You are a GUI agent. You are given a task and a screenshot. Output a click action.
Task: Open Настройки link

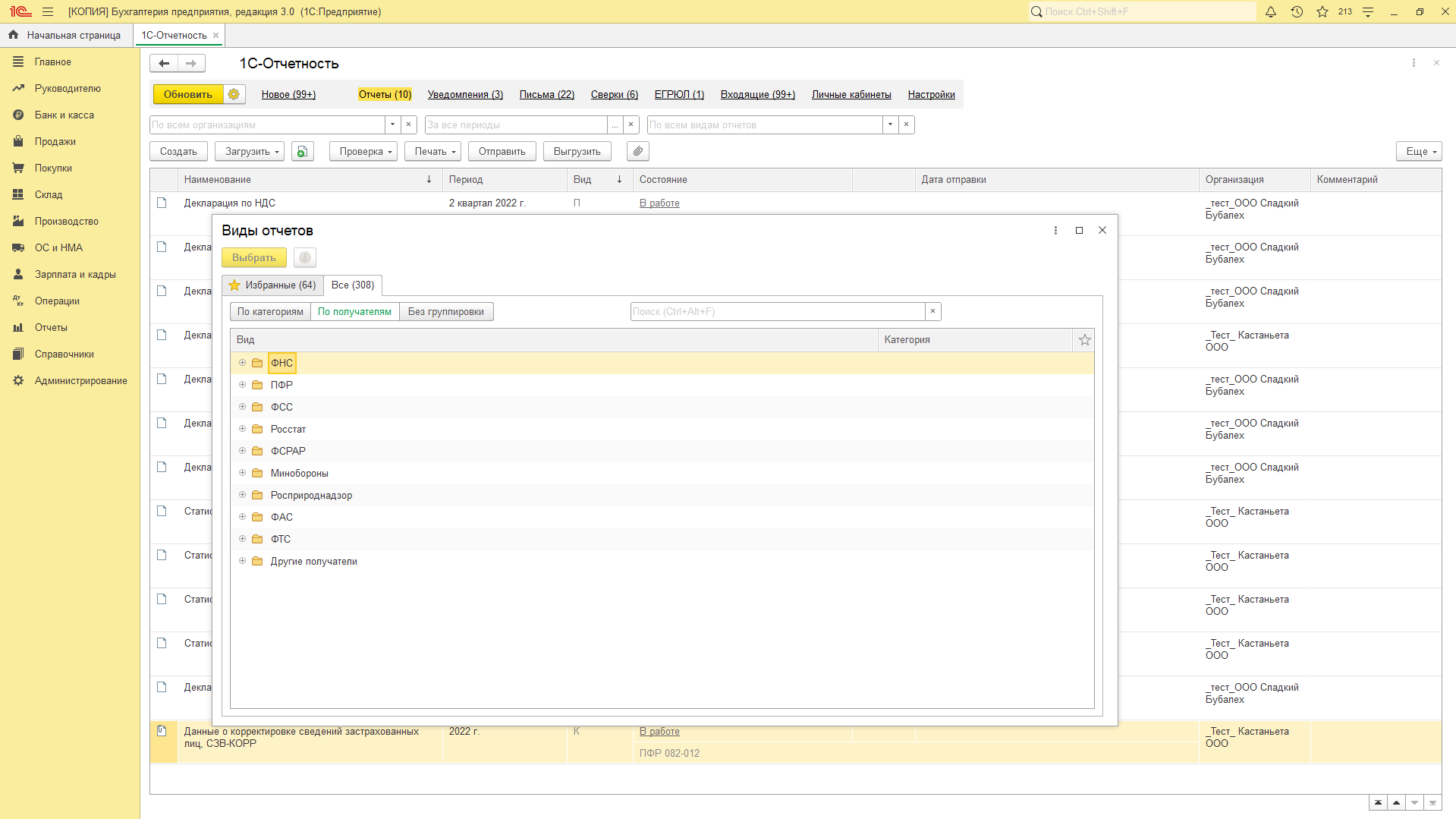point(932,95)
